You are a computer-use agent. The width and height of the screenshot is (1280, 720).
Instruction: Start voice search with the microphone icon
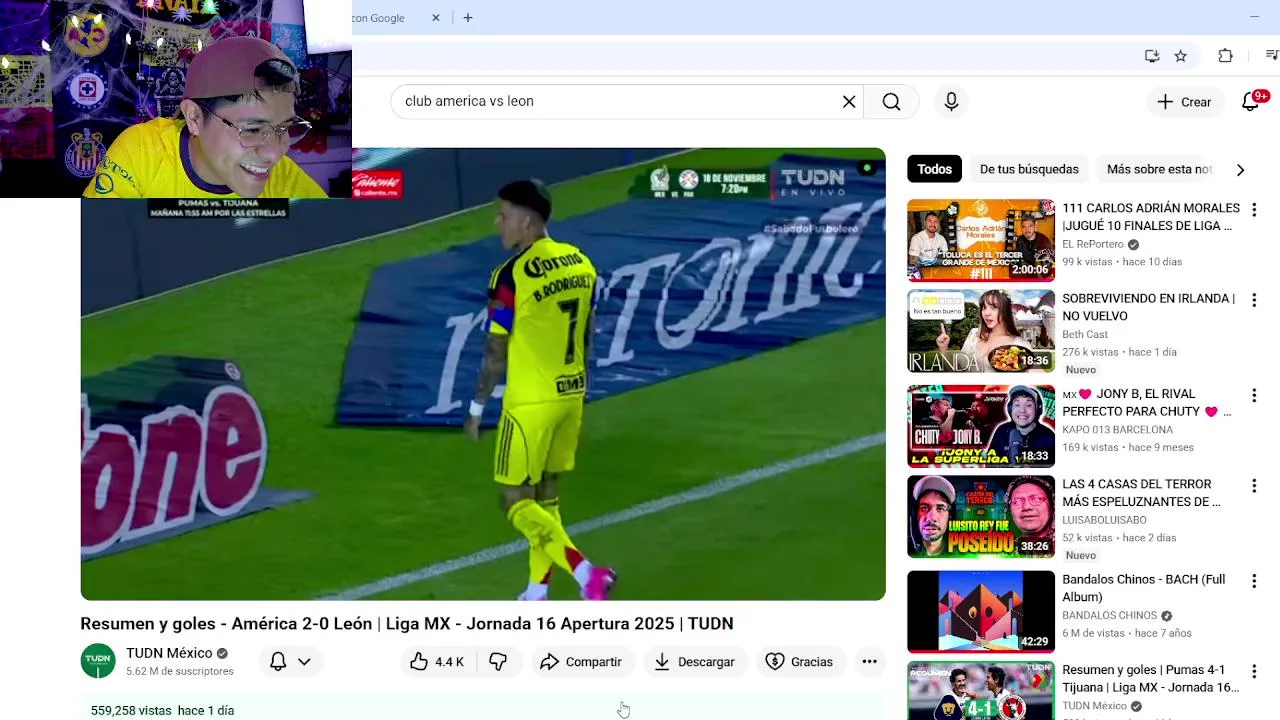pos(951,102)
